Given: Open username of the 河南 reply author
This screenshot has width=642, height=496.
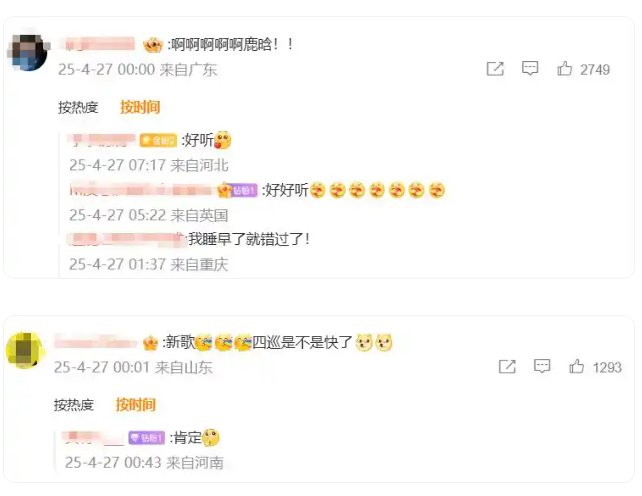Looking at the screenshot, I should click(92, 438).
